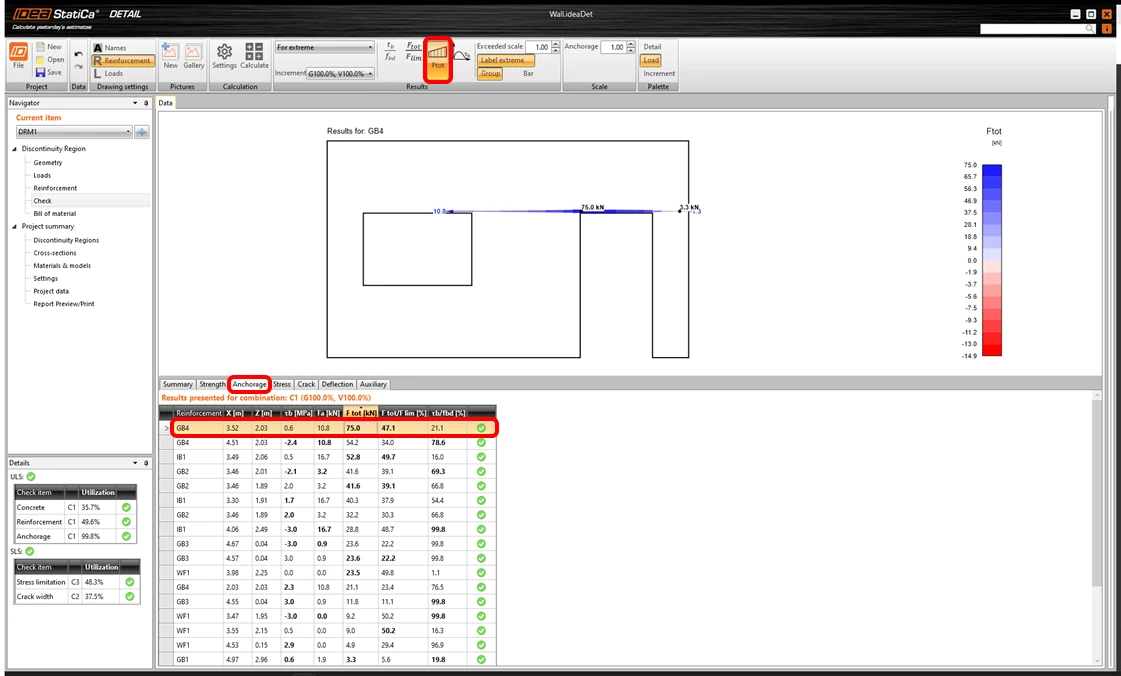Toggle the Label extreme option

tap(505, 60)
